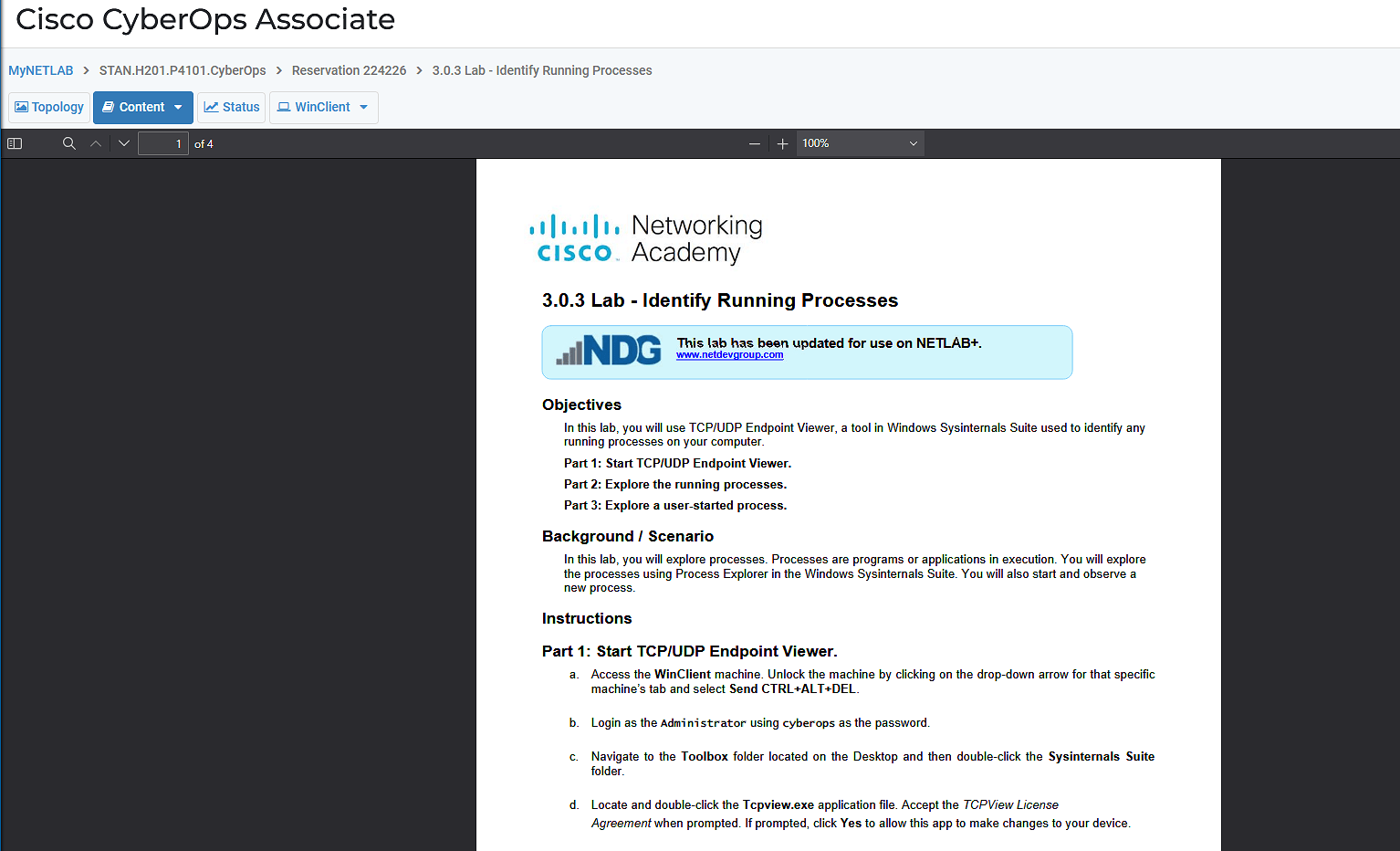Go to previous page arrow
The image size is (1400, 851).
tap(96, 143)
